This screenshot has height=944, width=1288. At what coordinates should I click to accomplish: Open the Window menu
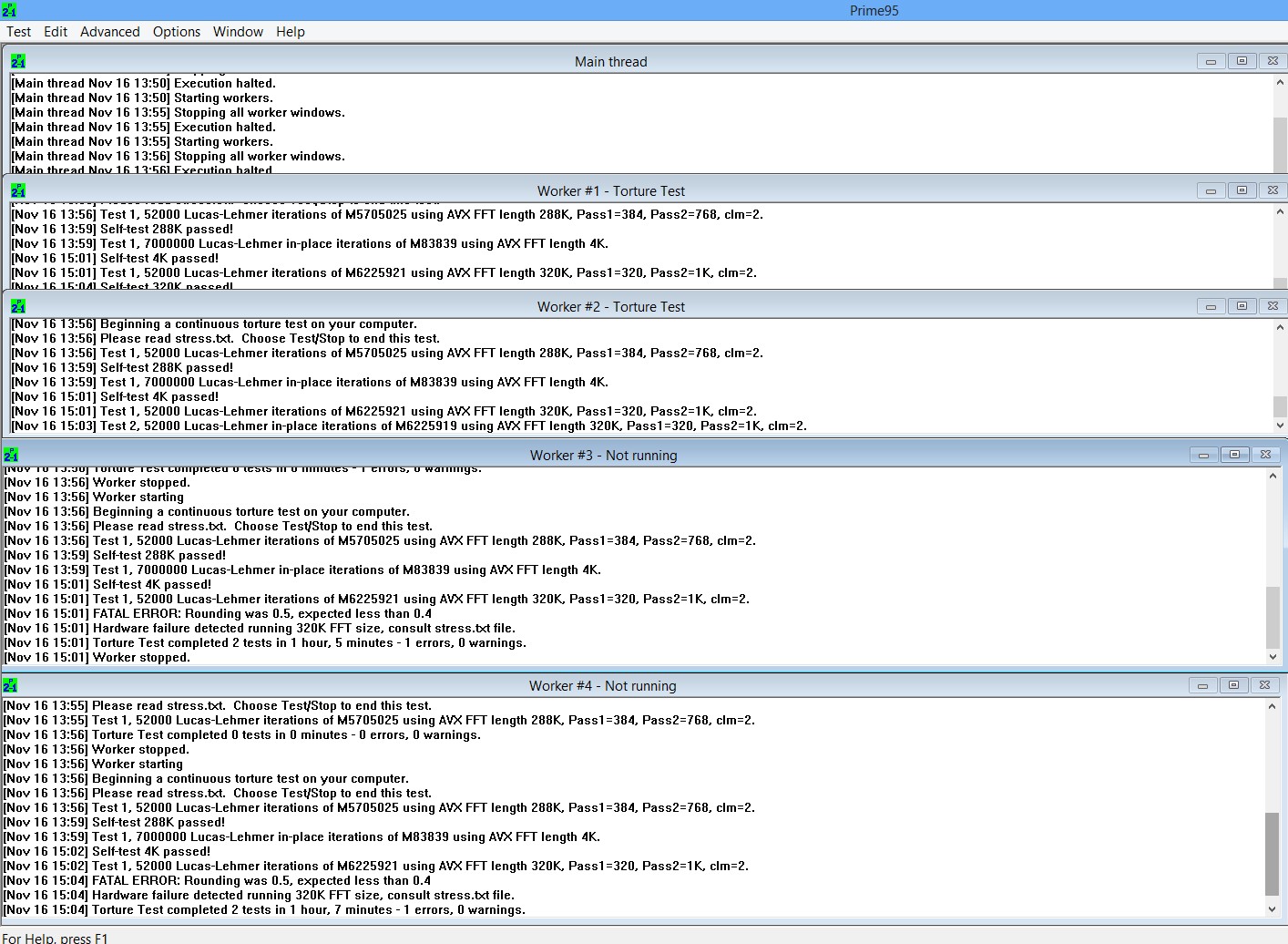pyautogui.click(x=238, y=32)
